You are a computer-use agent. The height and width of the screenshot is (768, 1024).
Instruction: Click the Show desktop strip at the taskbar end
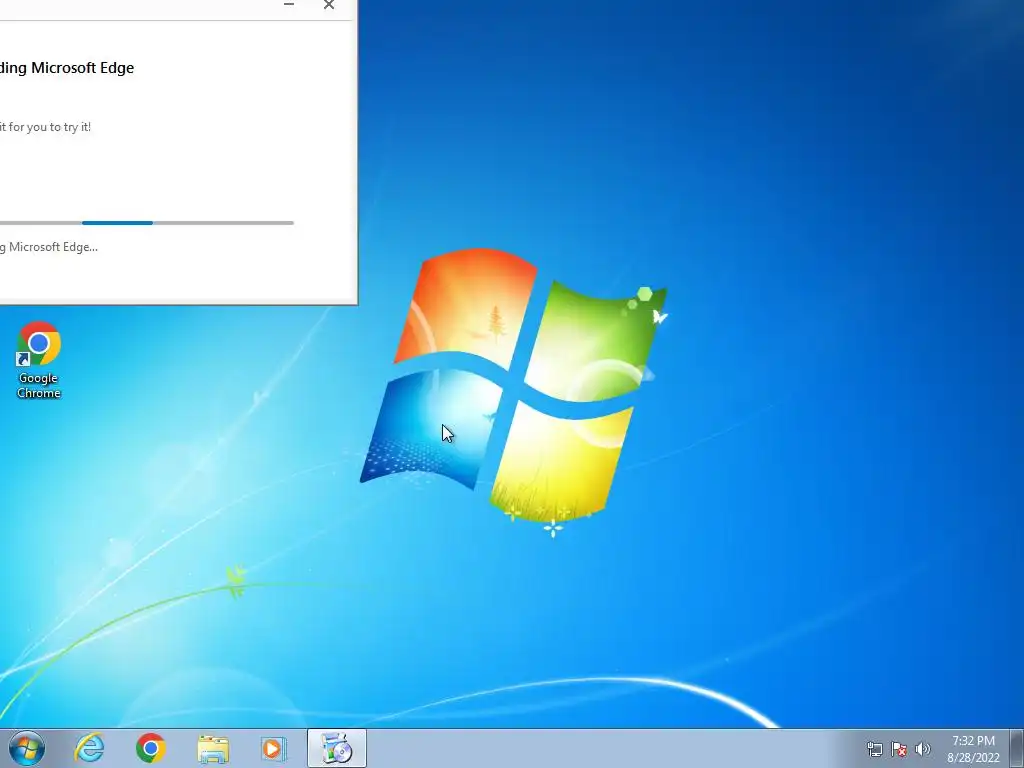click(1017, 748)
